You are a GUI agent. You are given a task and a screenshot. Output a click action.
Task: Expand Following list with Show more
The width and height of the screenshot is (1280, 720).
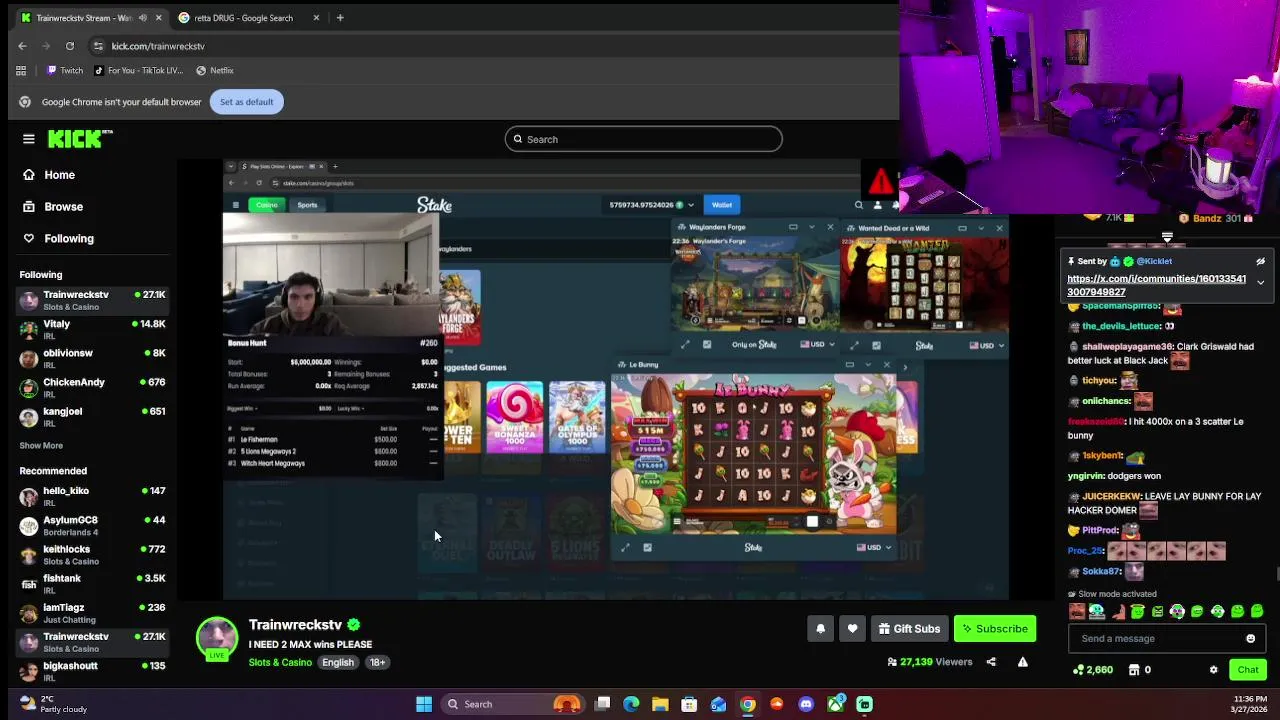pos(41,446)
